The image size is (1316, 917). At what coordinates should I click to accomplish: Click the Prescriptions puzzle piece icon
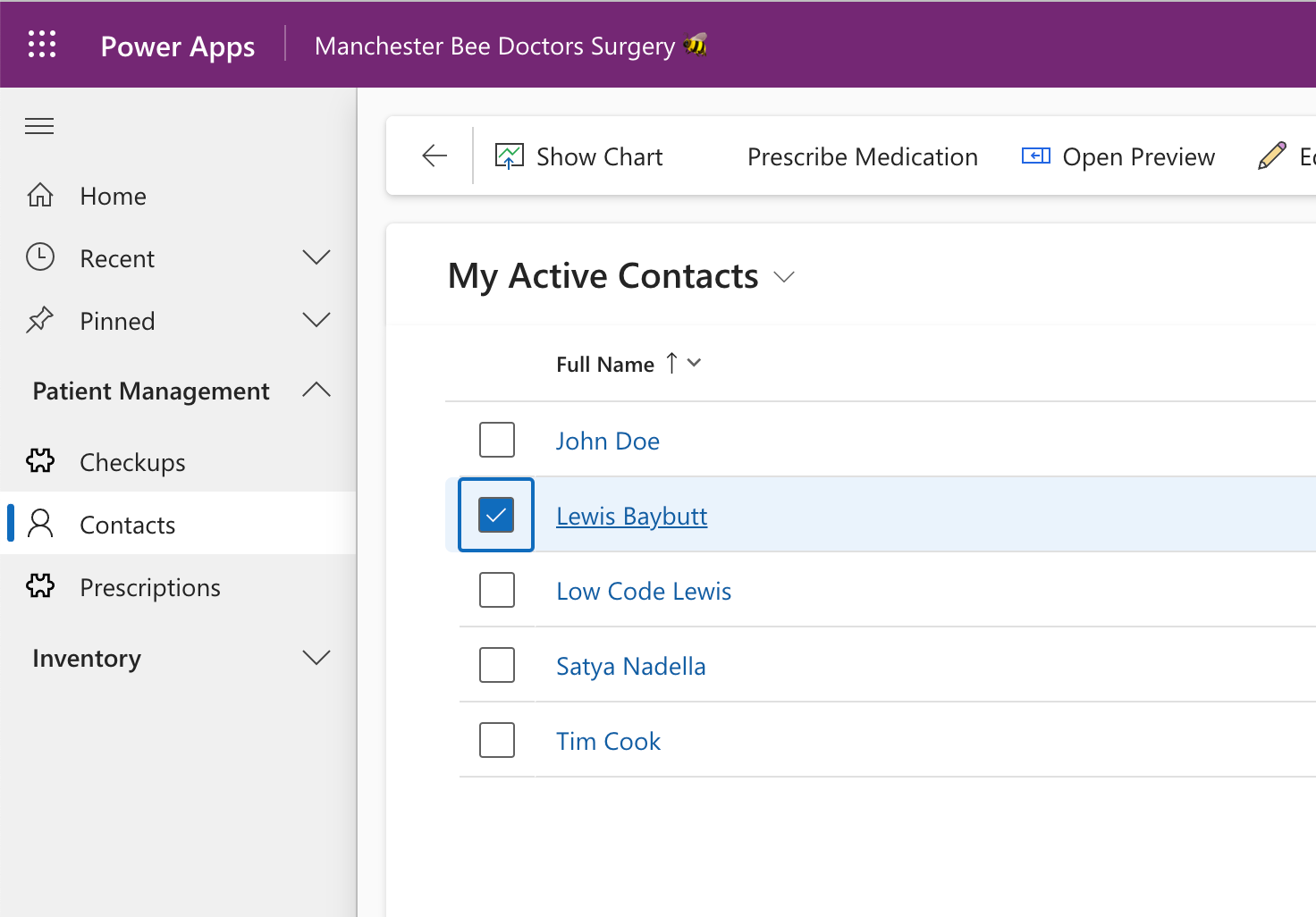(x=40, y=586)
